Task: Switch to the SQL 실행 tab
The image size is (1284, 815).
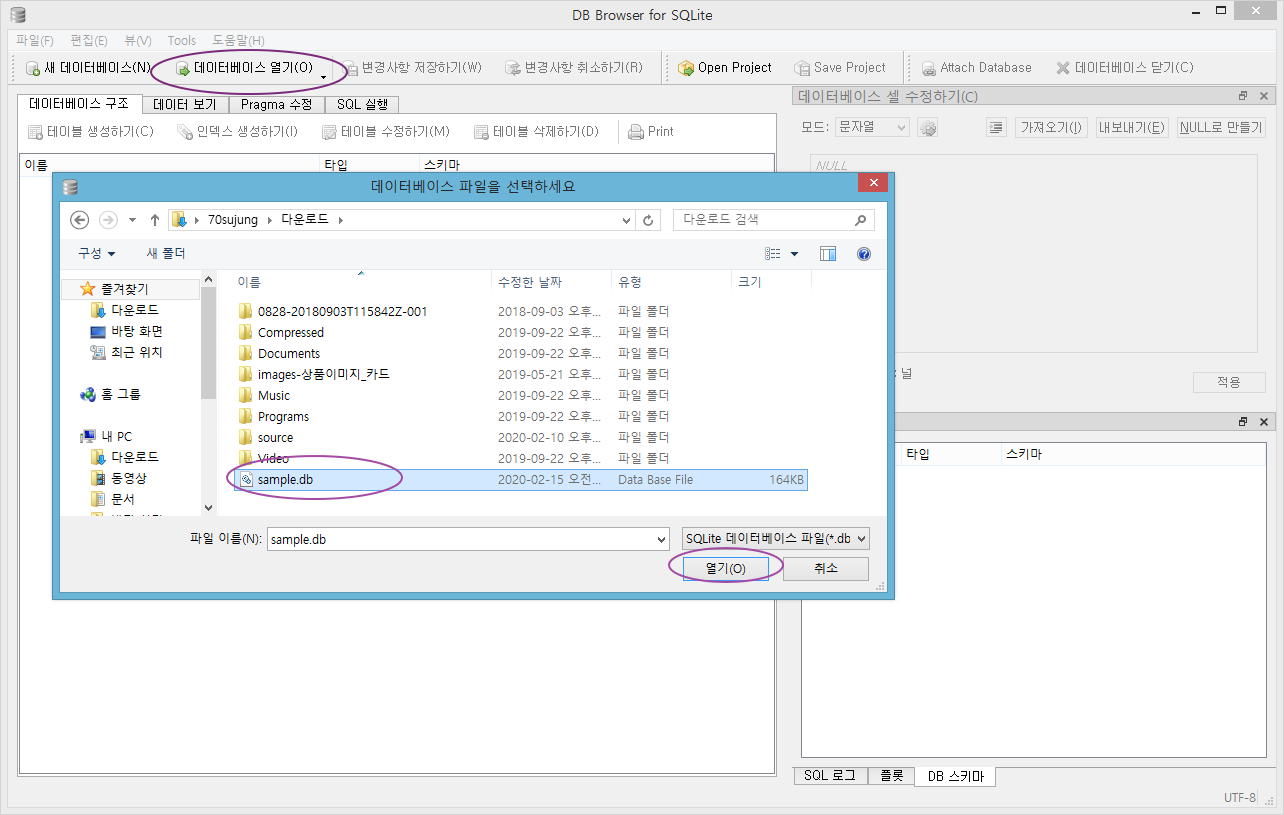Action: [362, 104]
